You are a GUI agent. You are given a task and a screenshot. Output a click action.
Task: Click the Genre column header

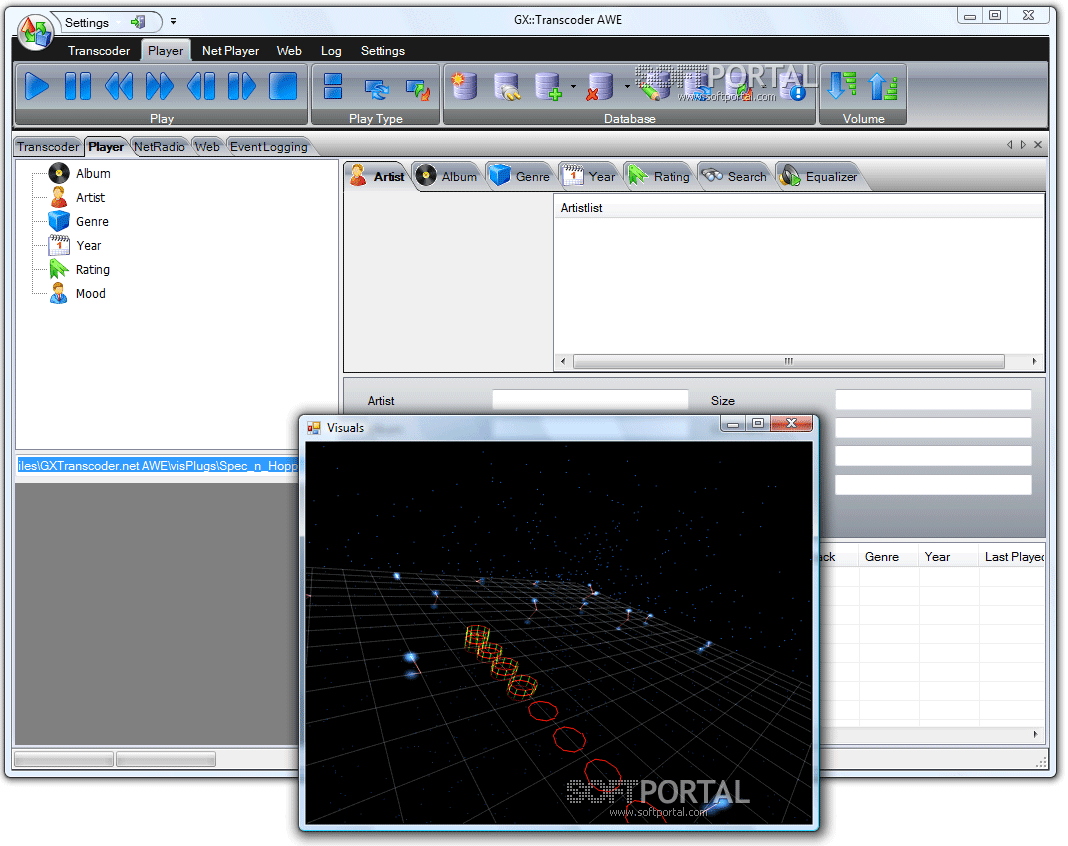pos(888,557)
